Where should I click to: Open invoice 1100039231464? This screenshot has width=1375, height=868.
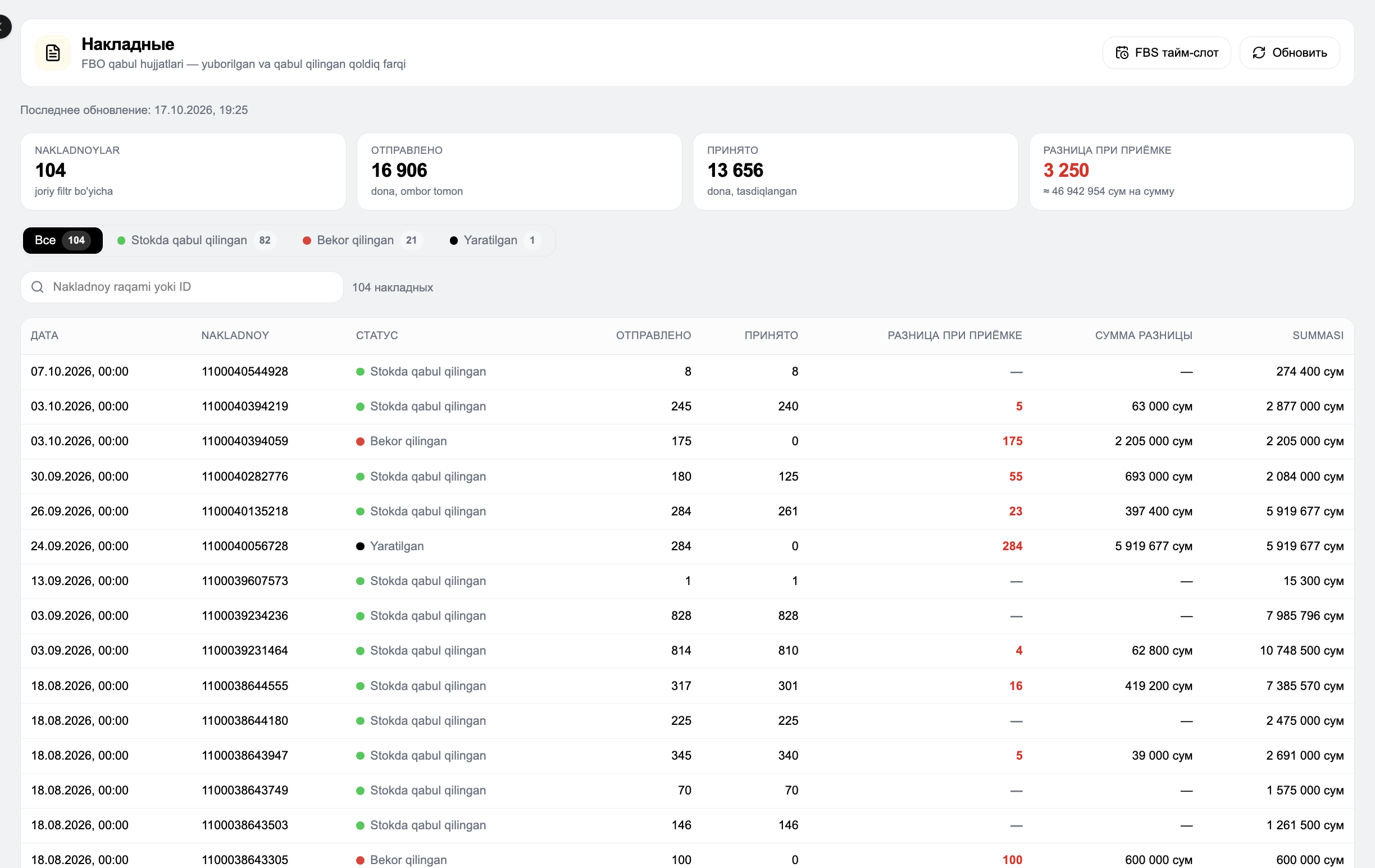pyautogui.click(x=245, y=651)
